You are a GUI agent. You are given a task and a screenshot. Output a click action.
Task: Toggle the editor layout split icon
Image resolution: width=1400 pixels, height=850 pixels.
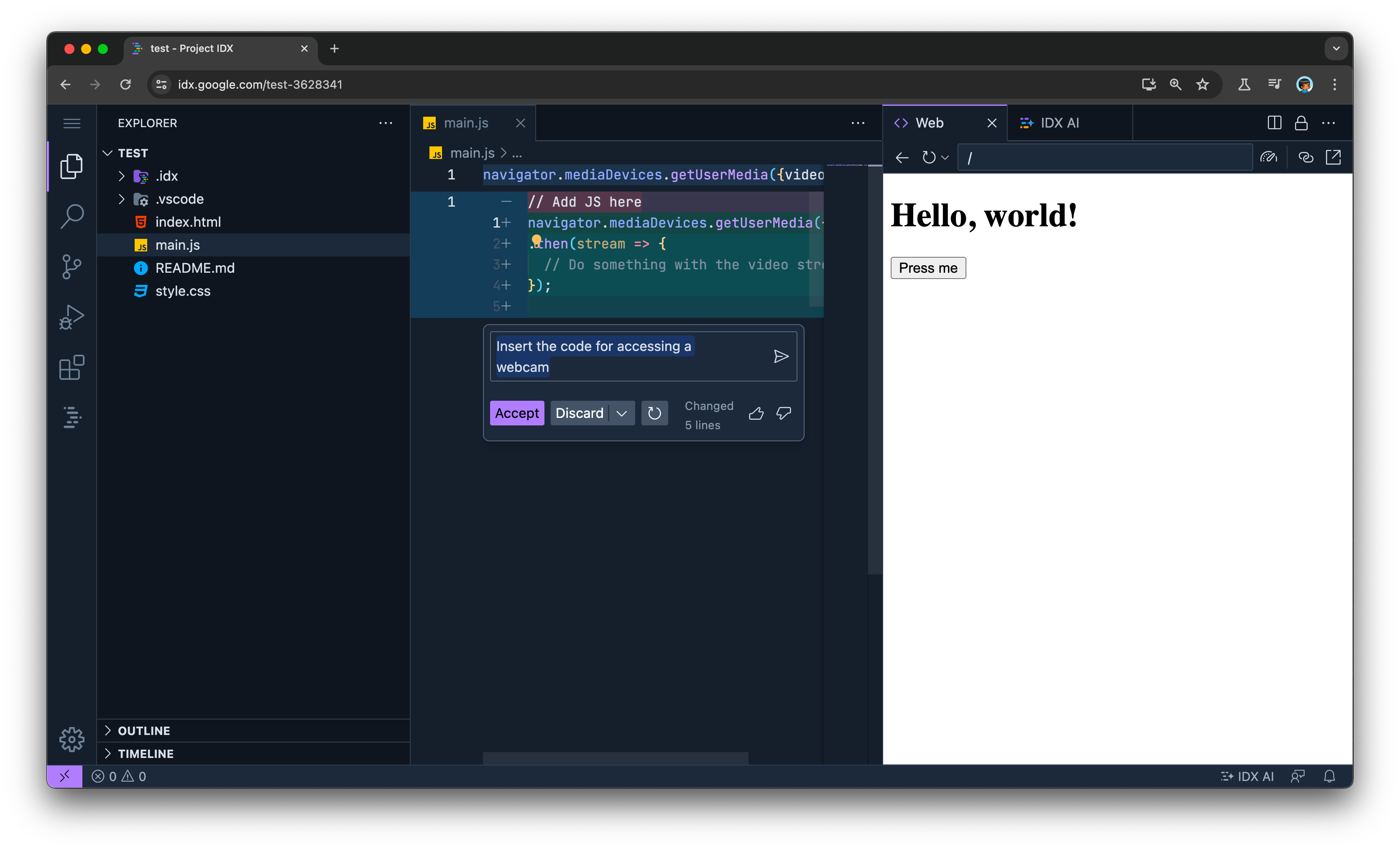[x=1274, y=123]
